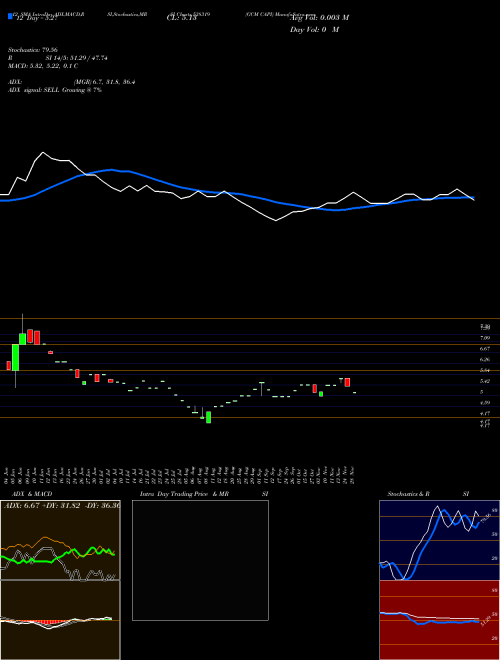
Task: Click the 6.67 price level label
Action: [484, 349]
